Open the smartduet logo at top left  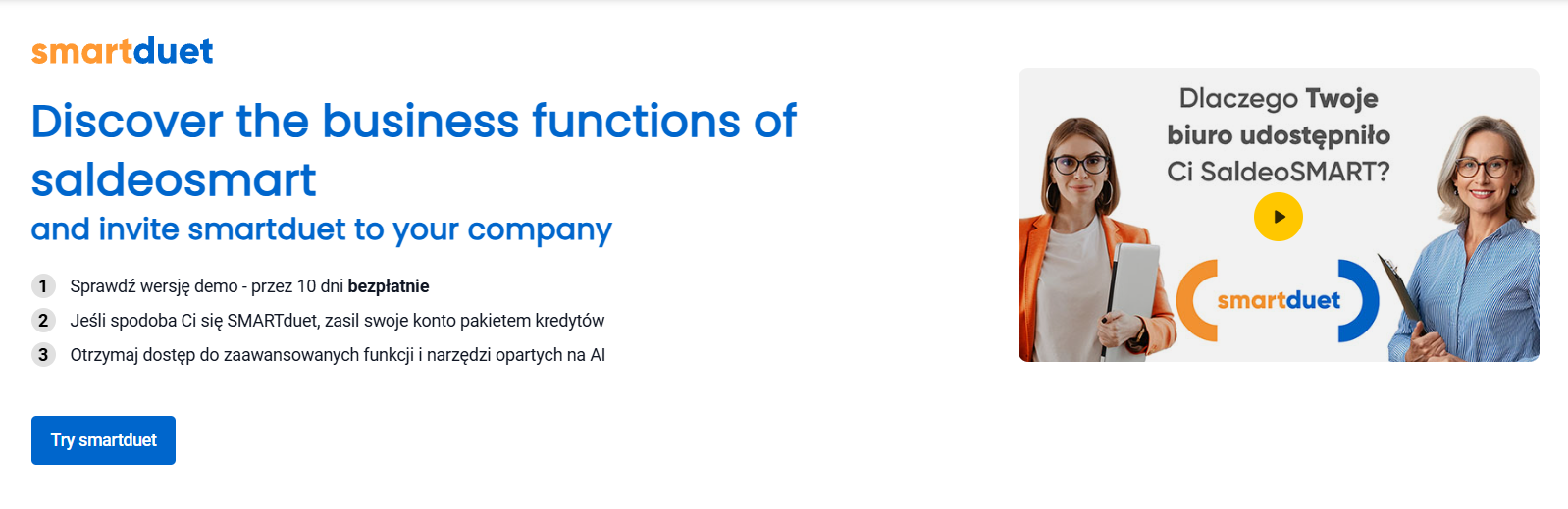pyautogui.click(x=122, y=50)
